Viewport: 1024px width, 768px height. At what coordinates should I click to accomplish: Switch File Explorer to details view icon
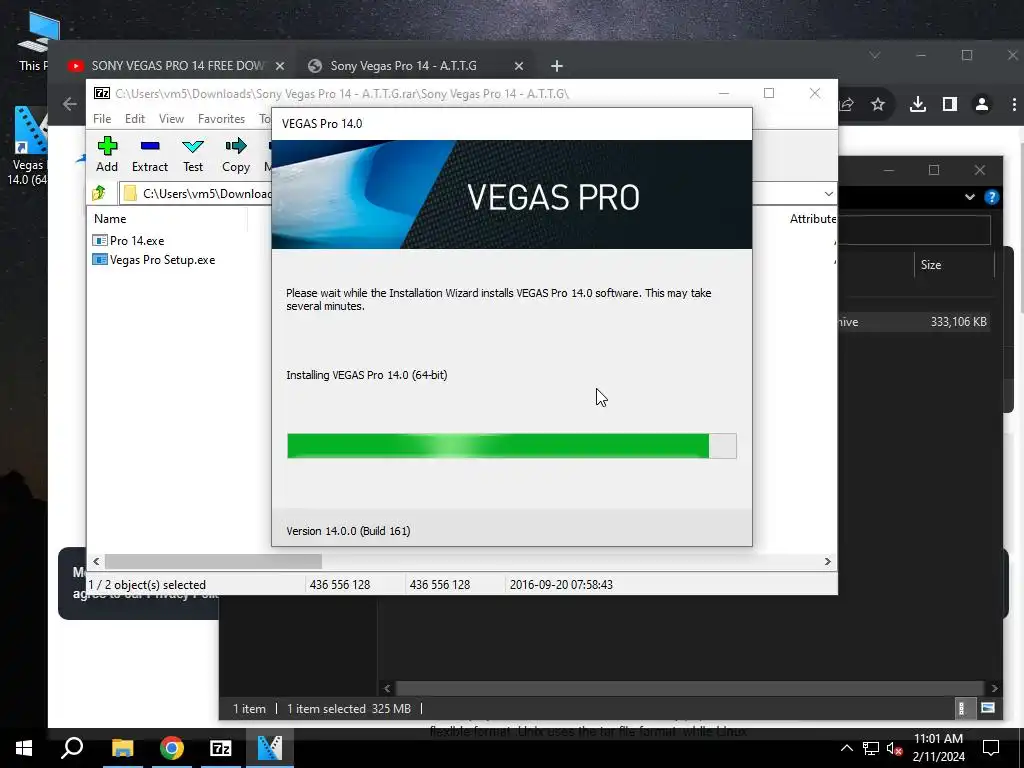click(x=961, y=709)
